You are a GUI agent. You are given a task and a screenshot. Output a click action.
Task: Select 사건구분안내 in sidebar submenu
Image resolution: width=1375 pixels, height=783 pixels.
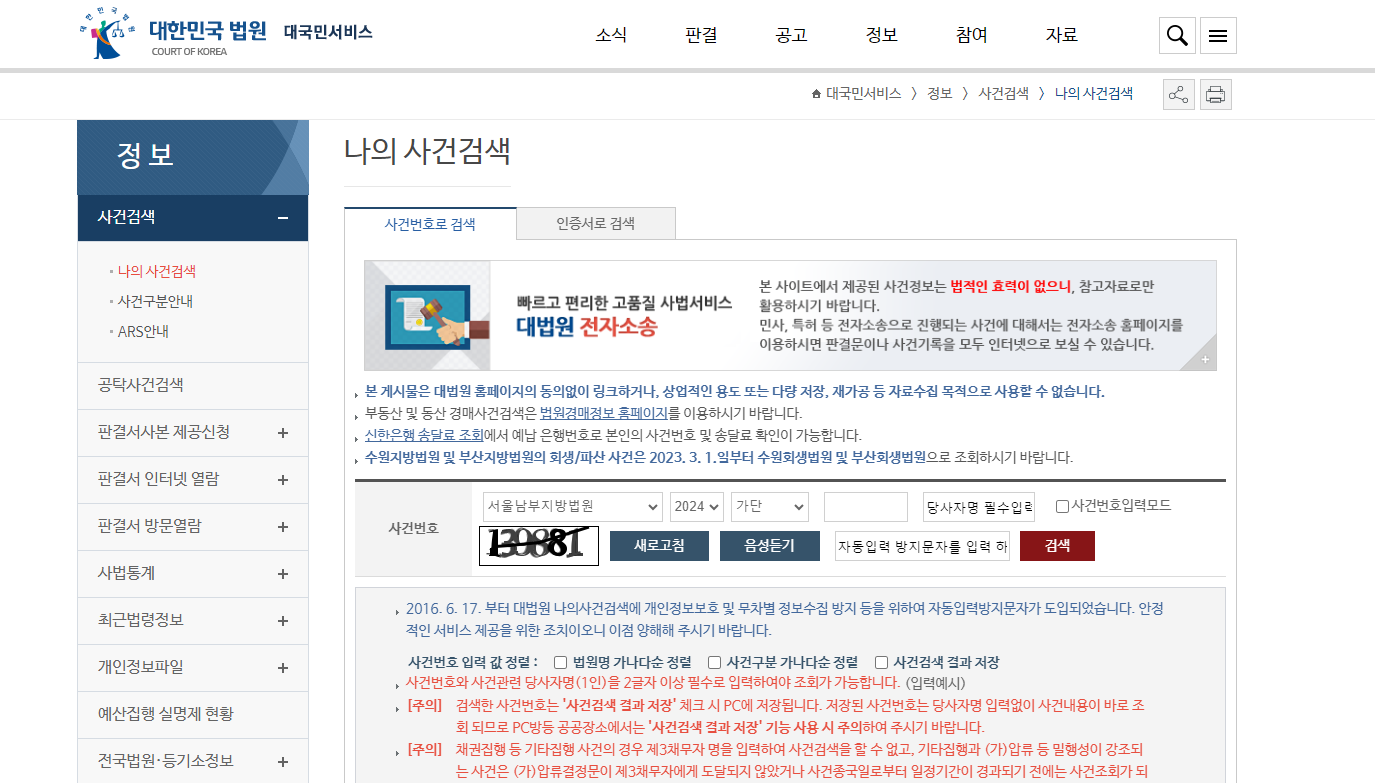click(155, 301)
